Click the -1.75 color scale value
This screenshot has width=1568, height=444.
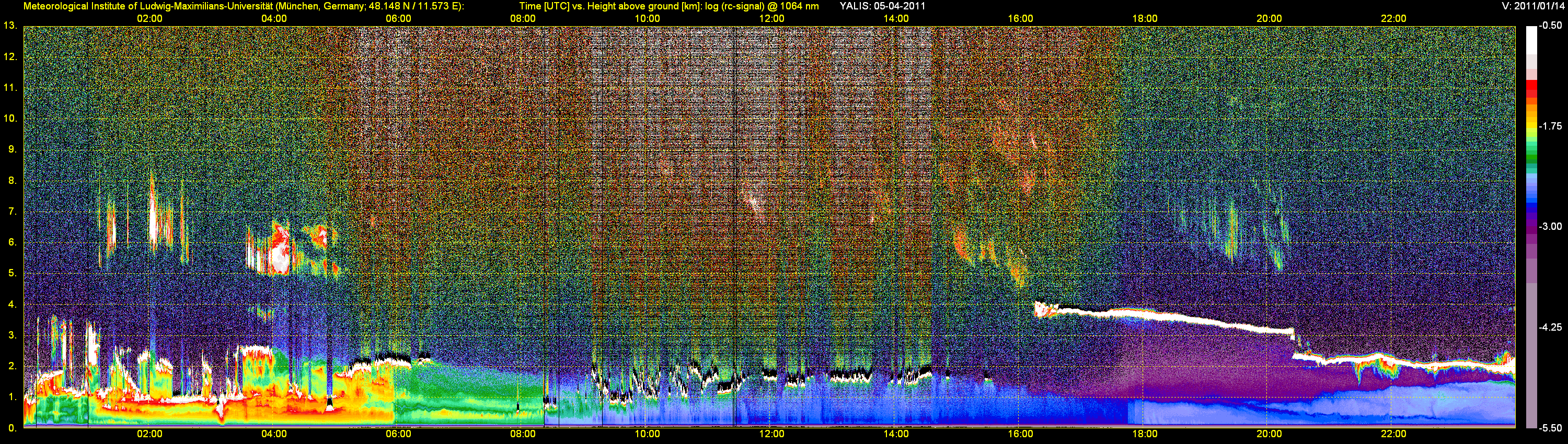(x=1550, y=126)
